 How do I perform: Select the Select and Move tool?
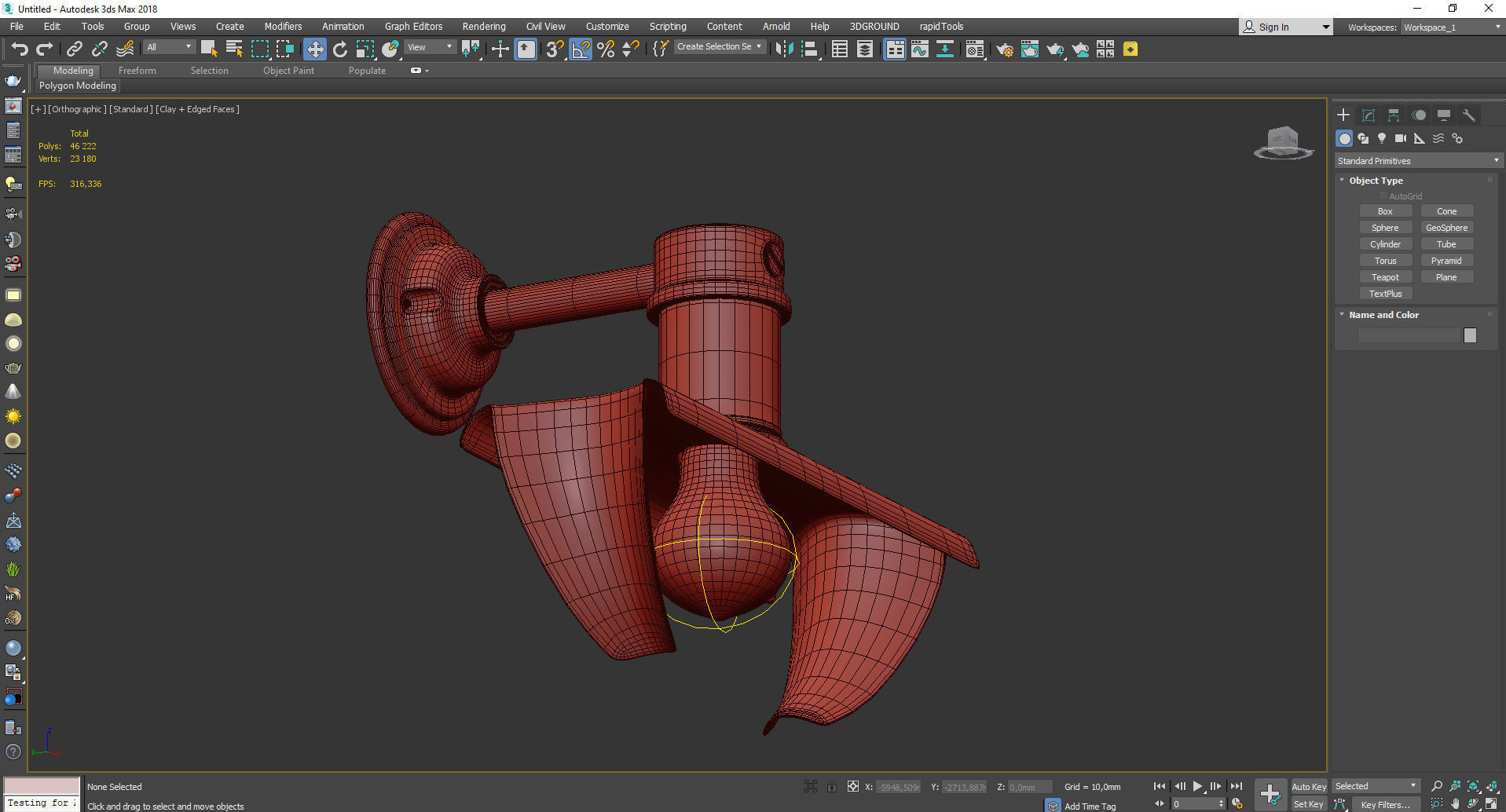click(x=314, y=49)
